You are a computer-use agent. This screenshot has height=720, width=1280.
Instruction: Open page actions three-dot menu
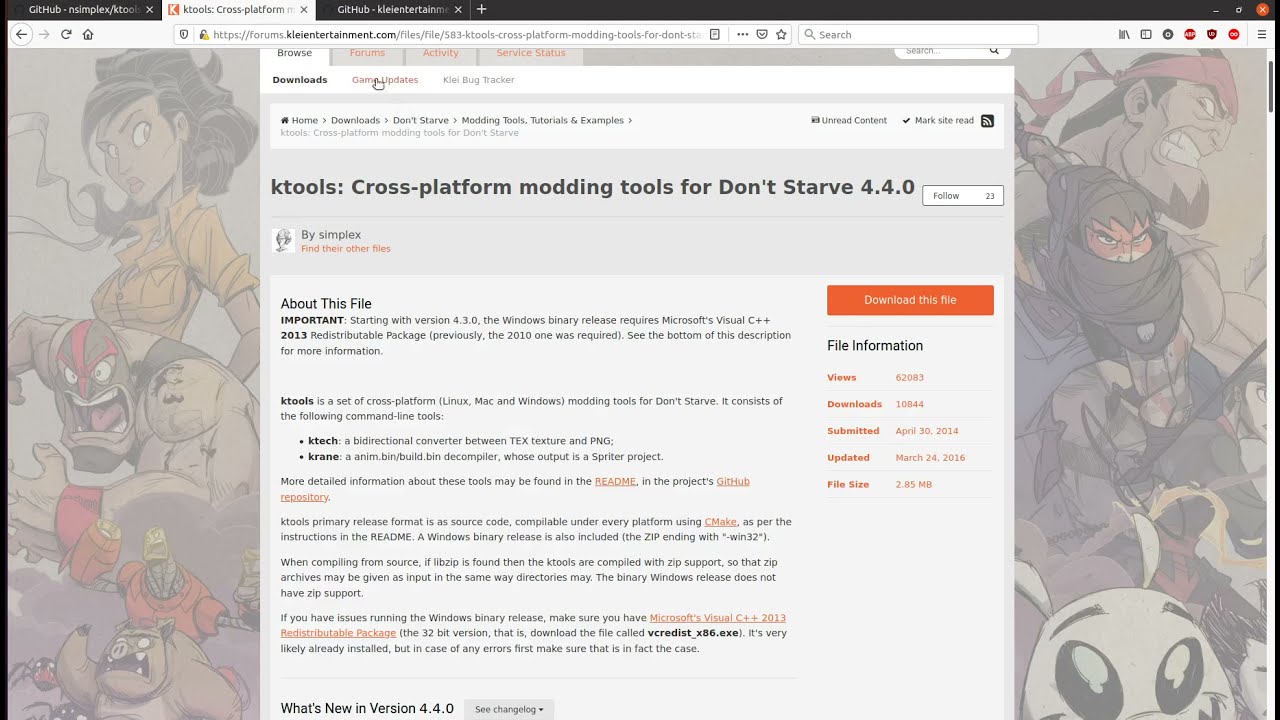pos(742,34)
